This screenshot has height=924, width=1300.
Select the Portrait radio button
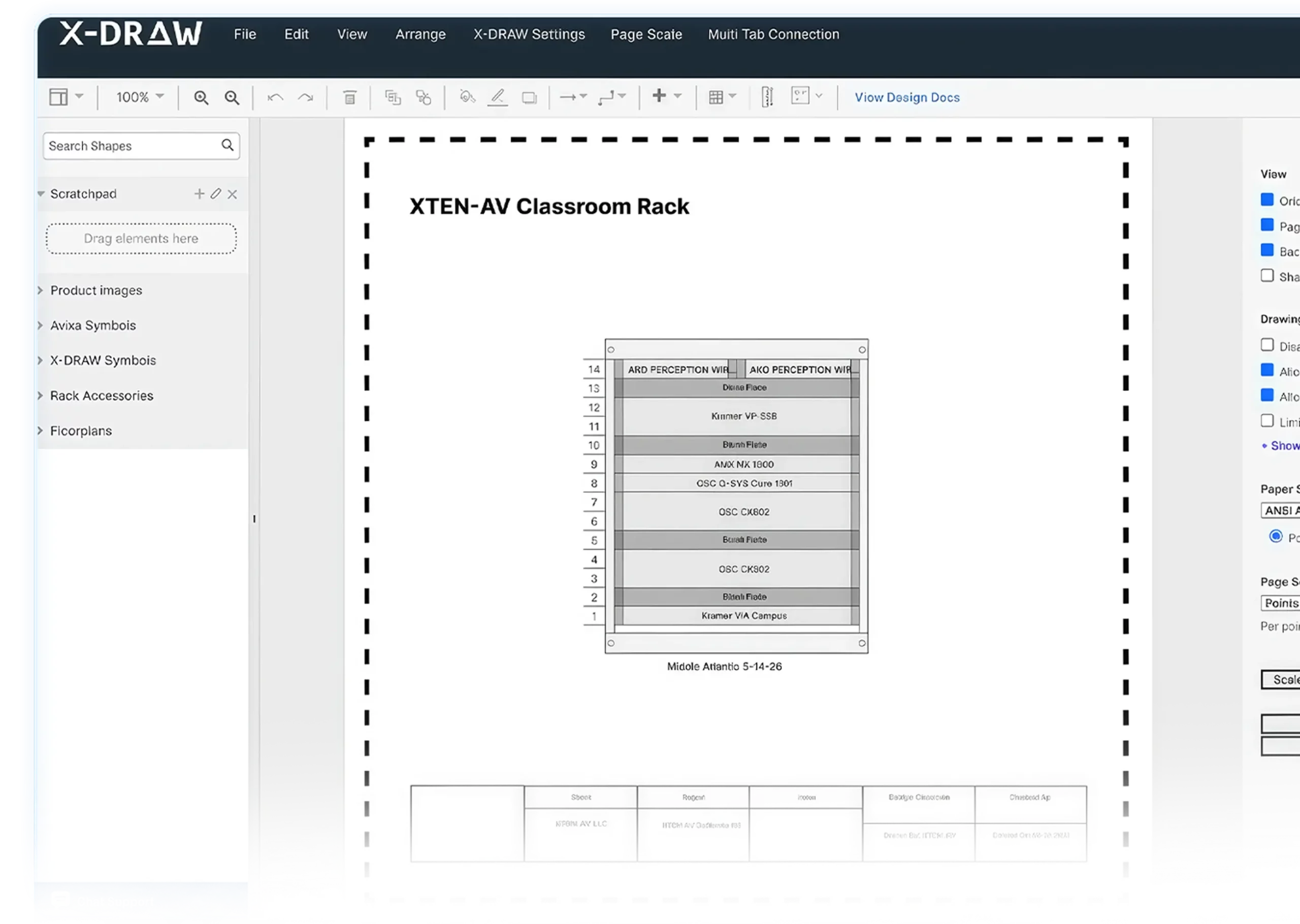(x=1276, y=537)
